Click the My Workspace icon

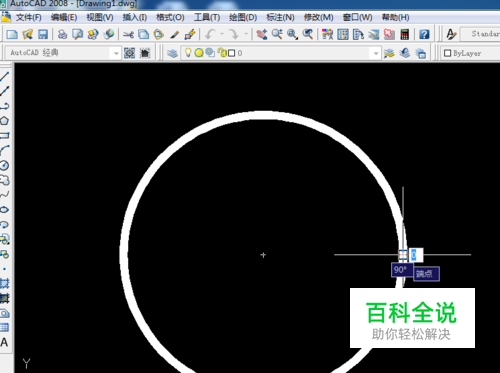[x=145, y=53]
